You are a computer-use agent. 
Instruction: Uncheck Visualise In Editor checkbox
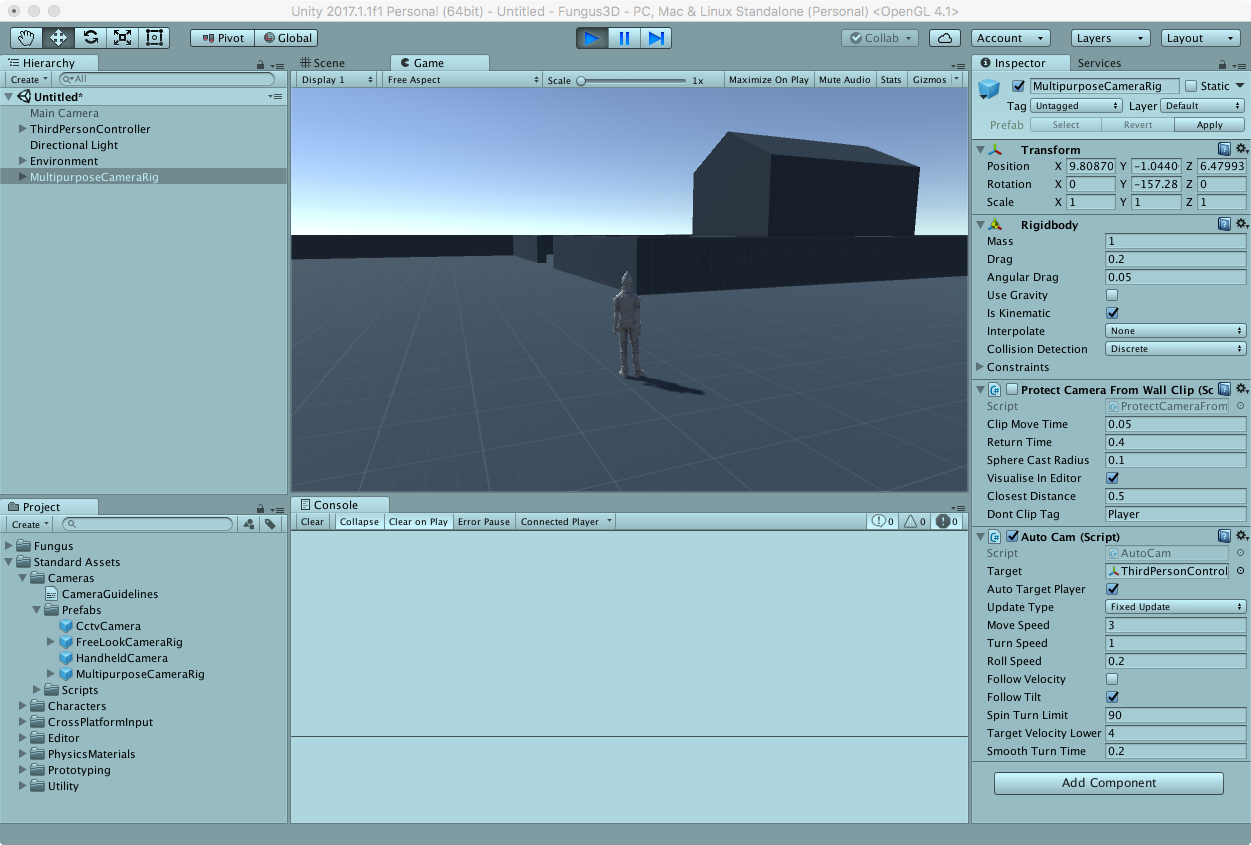click(1112, 478)
